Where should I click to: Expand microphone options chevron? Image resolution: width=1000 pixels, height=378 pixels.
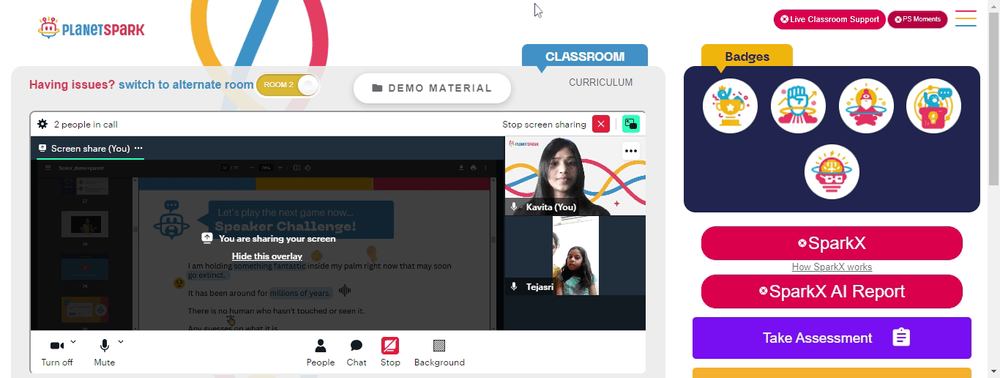coord(121,342)
